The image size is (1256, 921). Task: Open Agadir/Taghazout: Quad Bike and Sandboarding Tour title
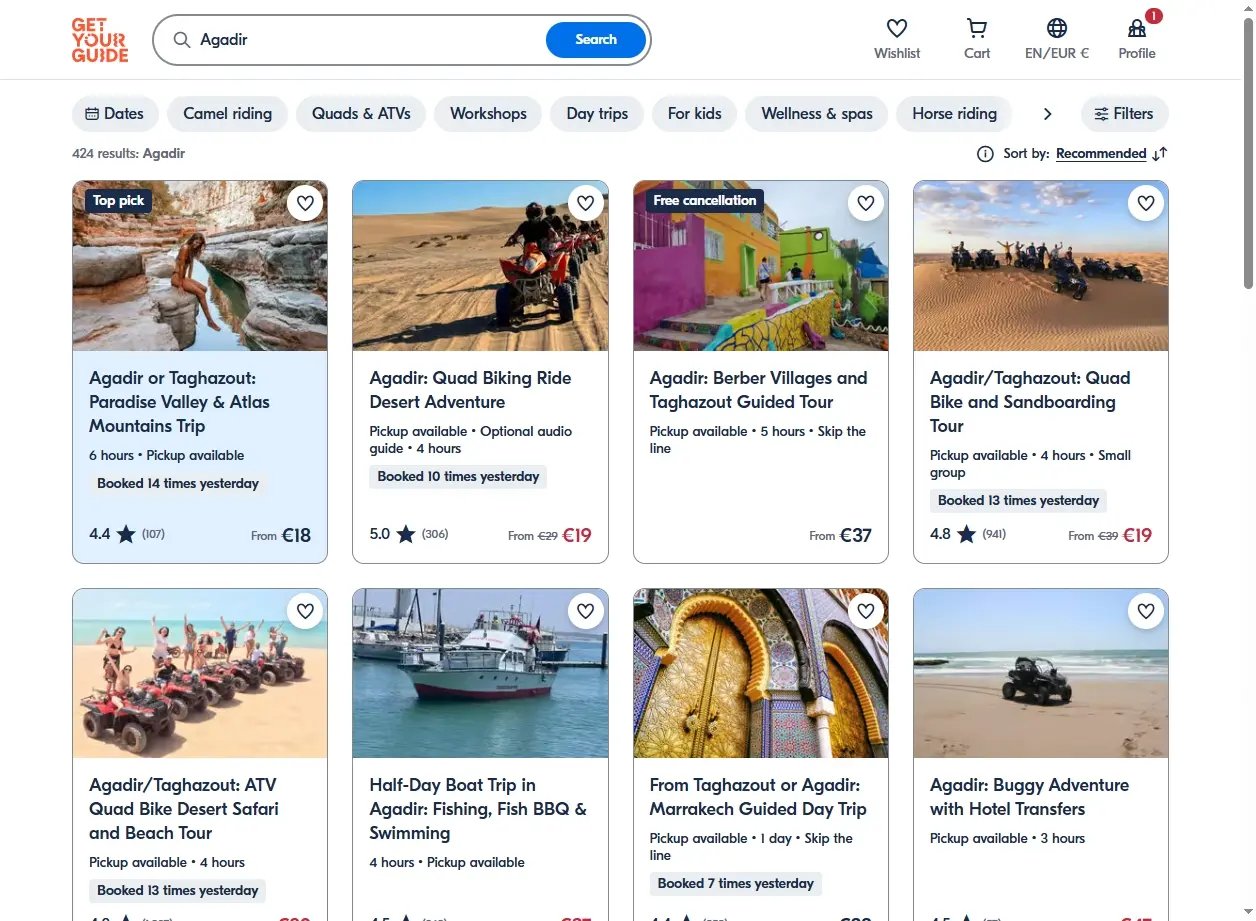coord(1030,402)
